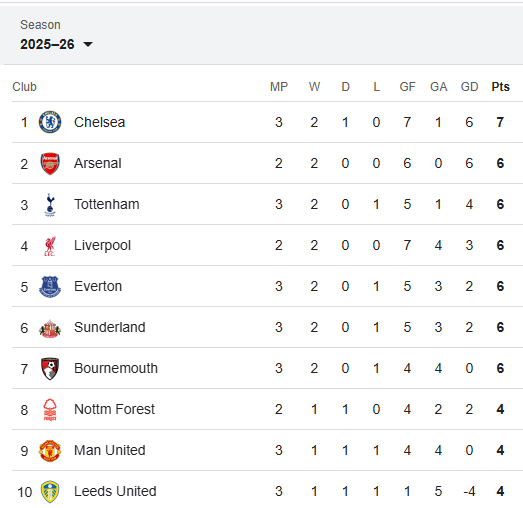Click the Nottm Forest tree crest

click(x=50, y=410)
